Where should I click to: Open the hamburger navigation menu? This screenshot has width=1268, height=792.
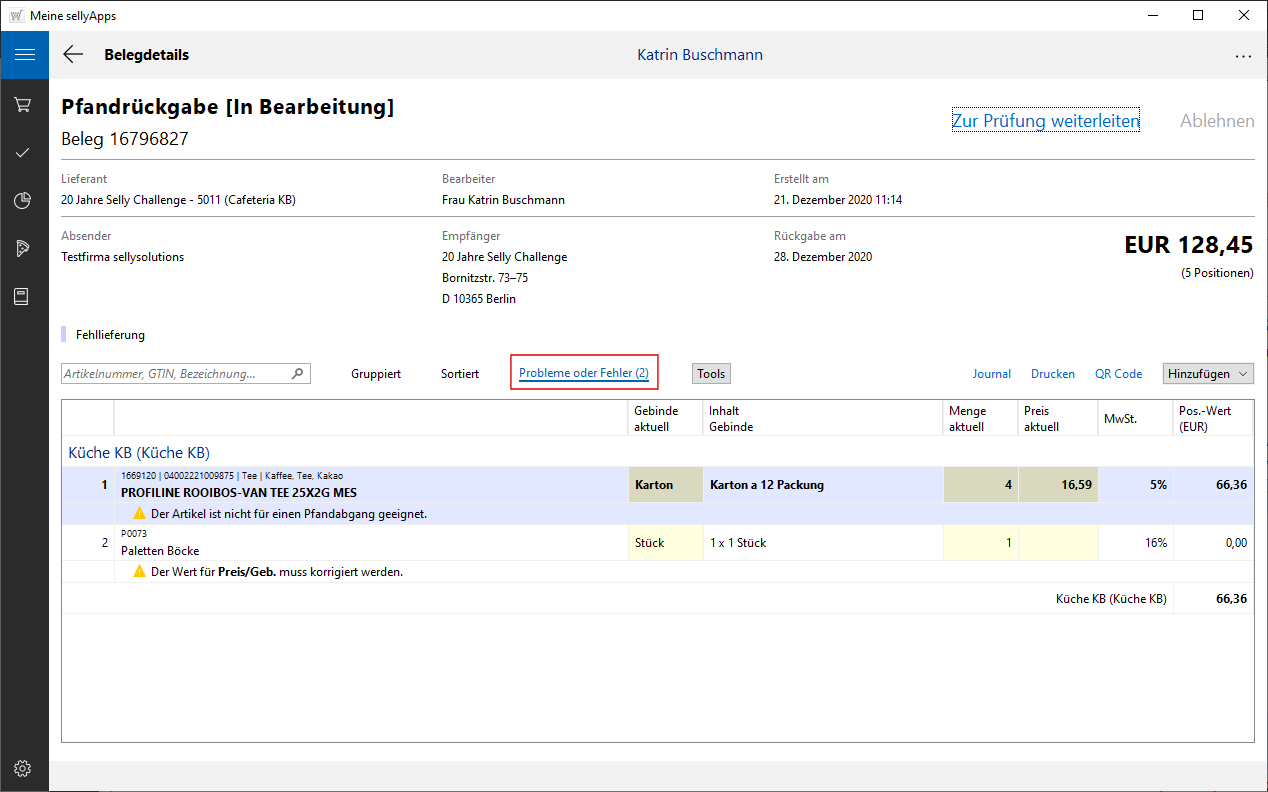point(24,55)
